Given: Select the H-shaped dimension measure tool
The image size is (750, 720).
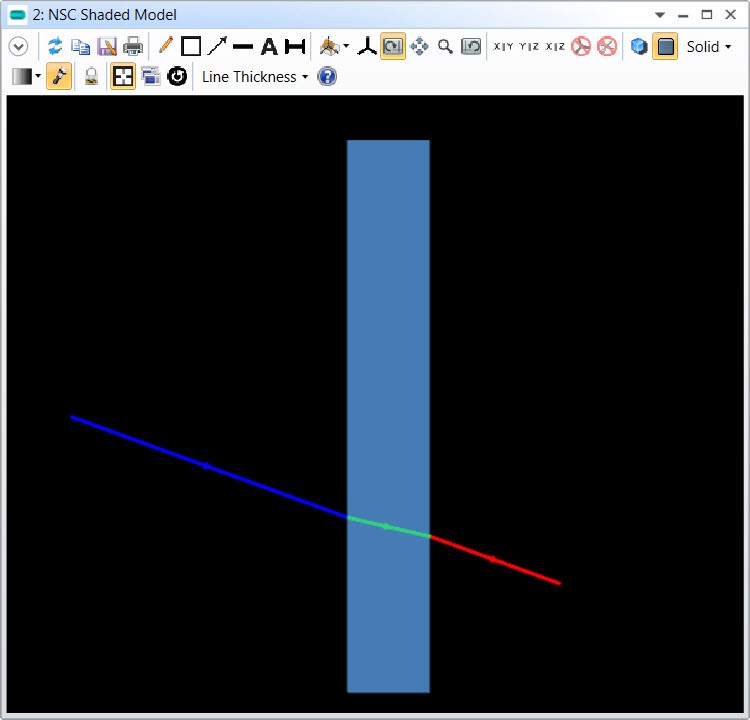Looking at the screenshot, I should click(295, 47).
